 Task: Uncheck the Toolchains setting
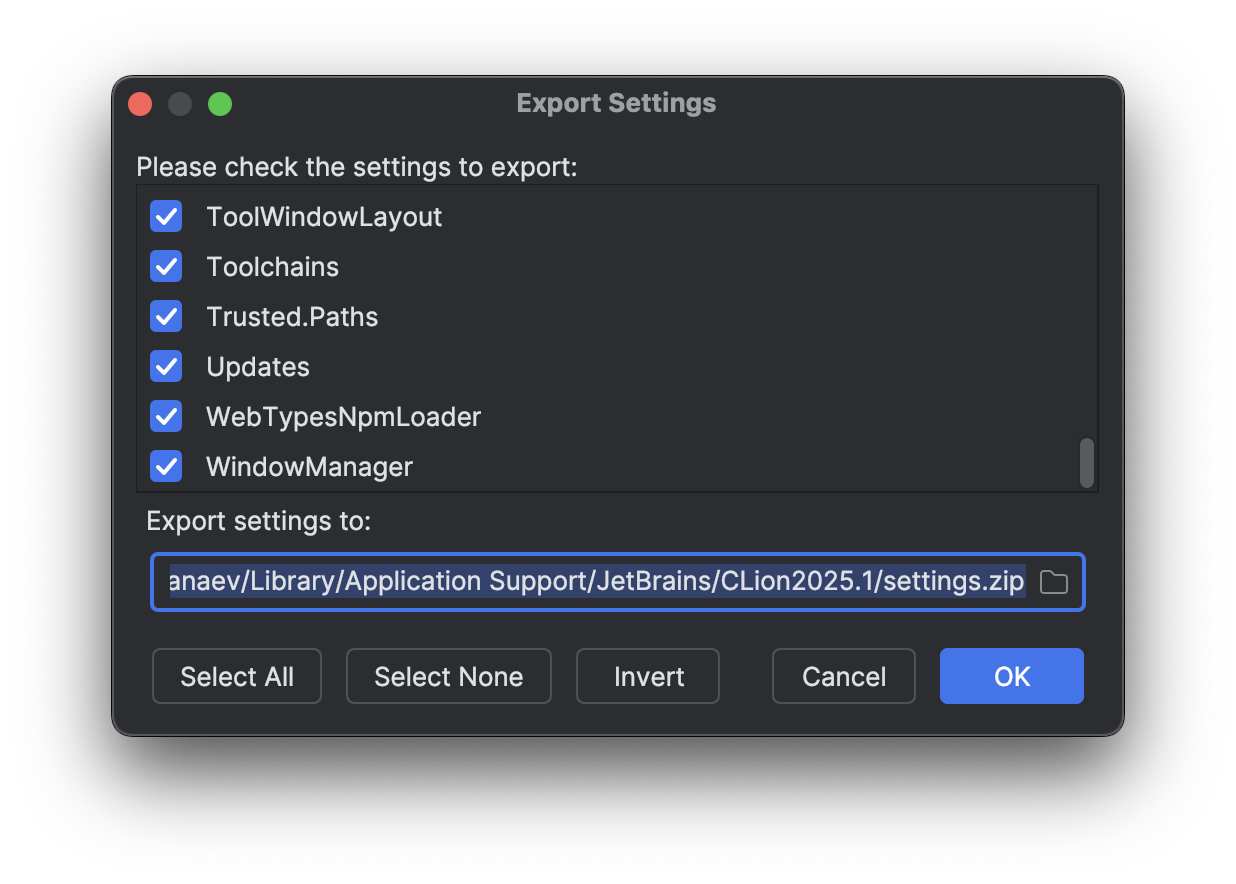(166, 266)
